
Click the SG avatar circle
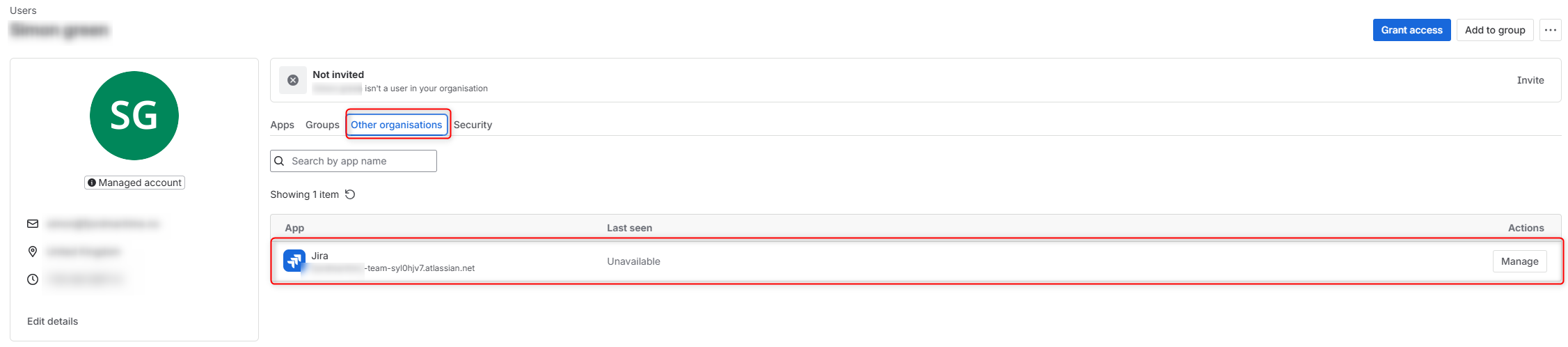pos(134,116)
